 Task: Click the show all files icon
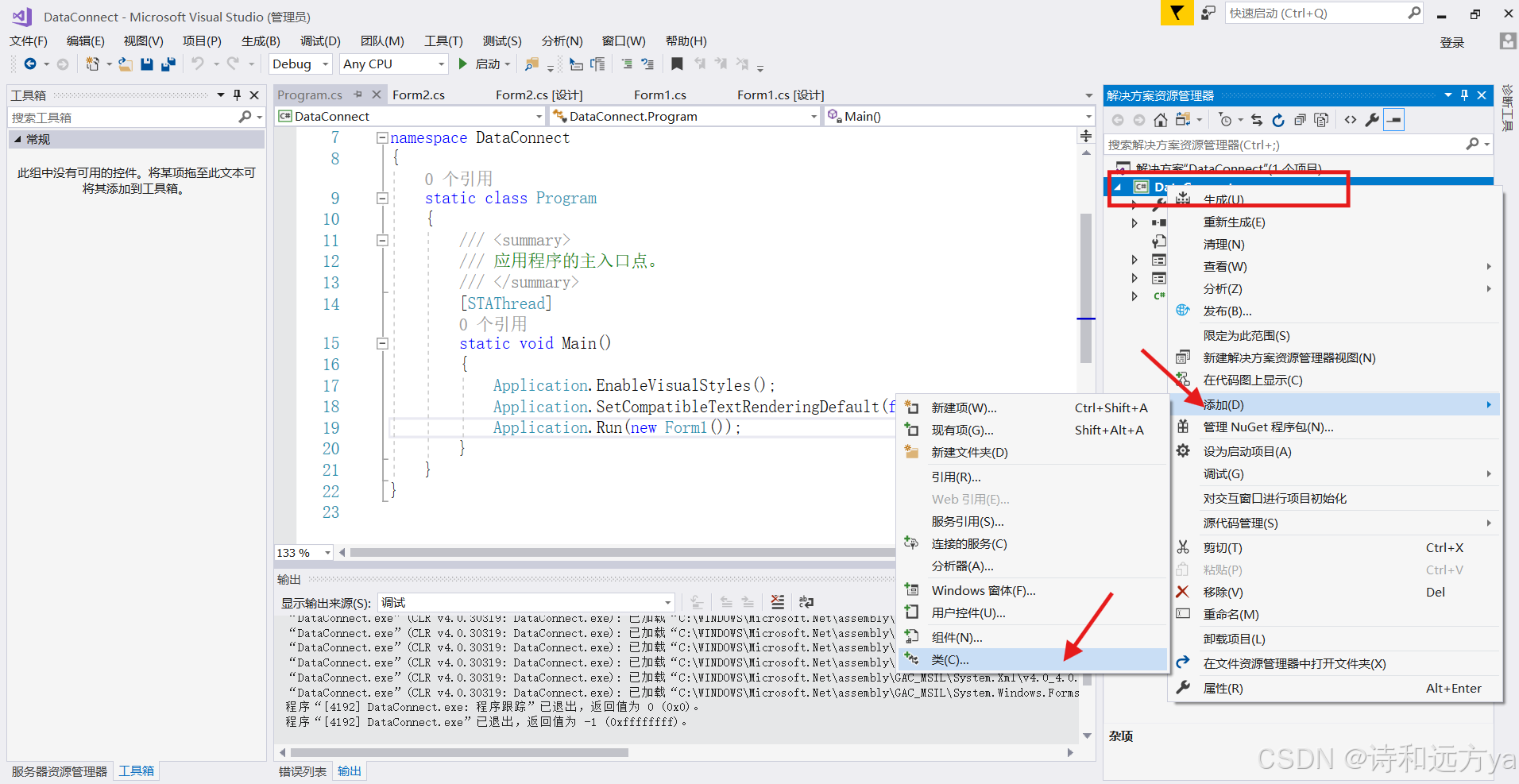point(1321,120)
